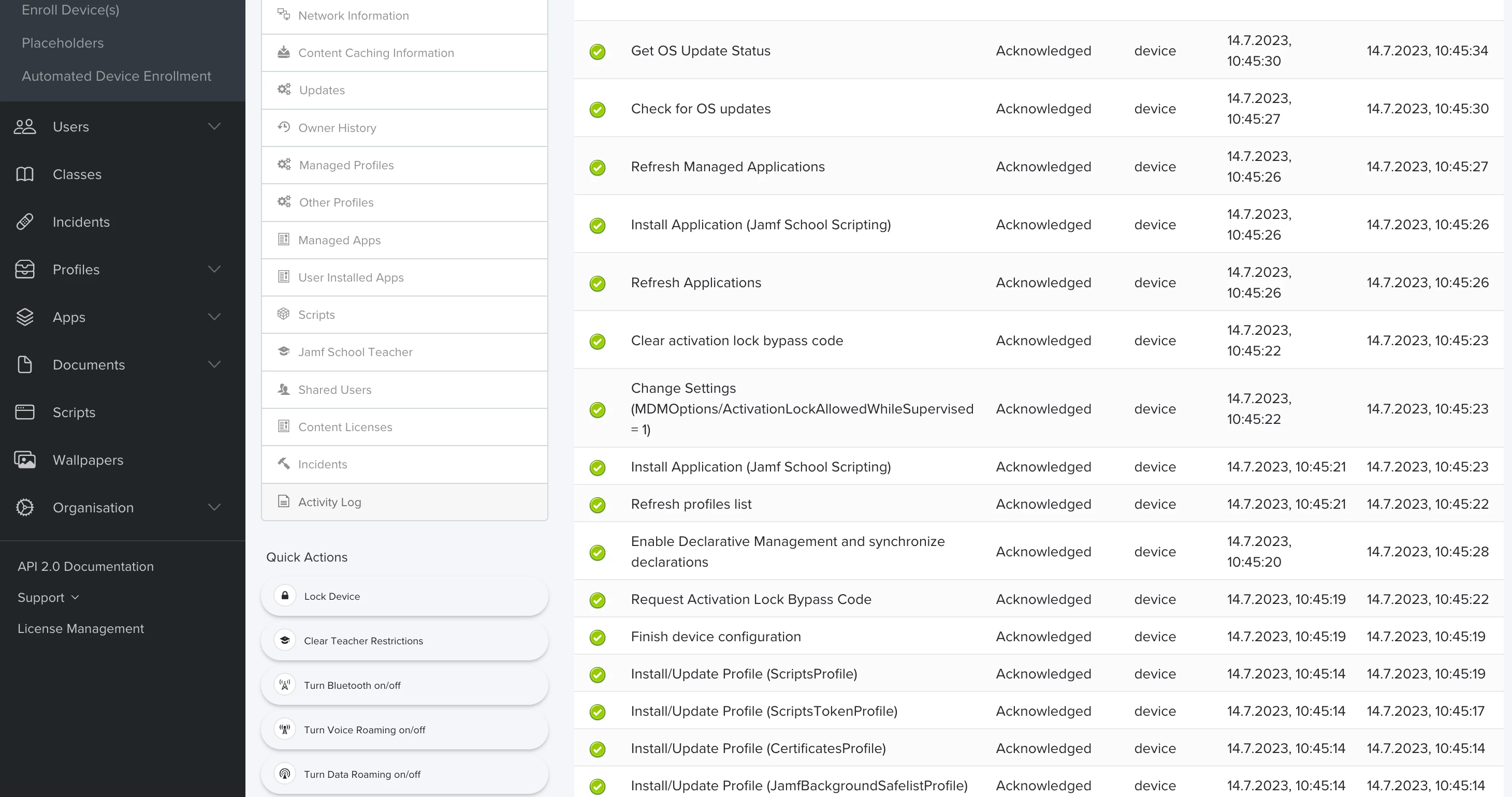
Task: Click the Content Licenses icon
Action: tap(284, 426)
